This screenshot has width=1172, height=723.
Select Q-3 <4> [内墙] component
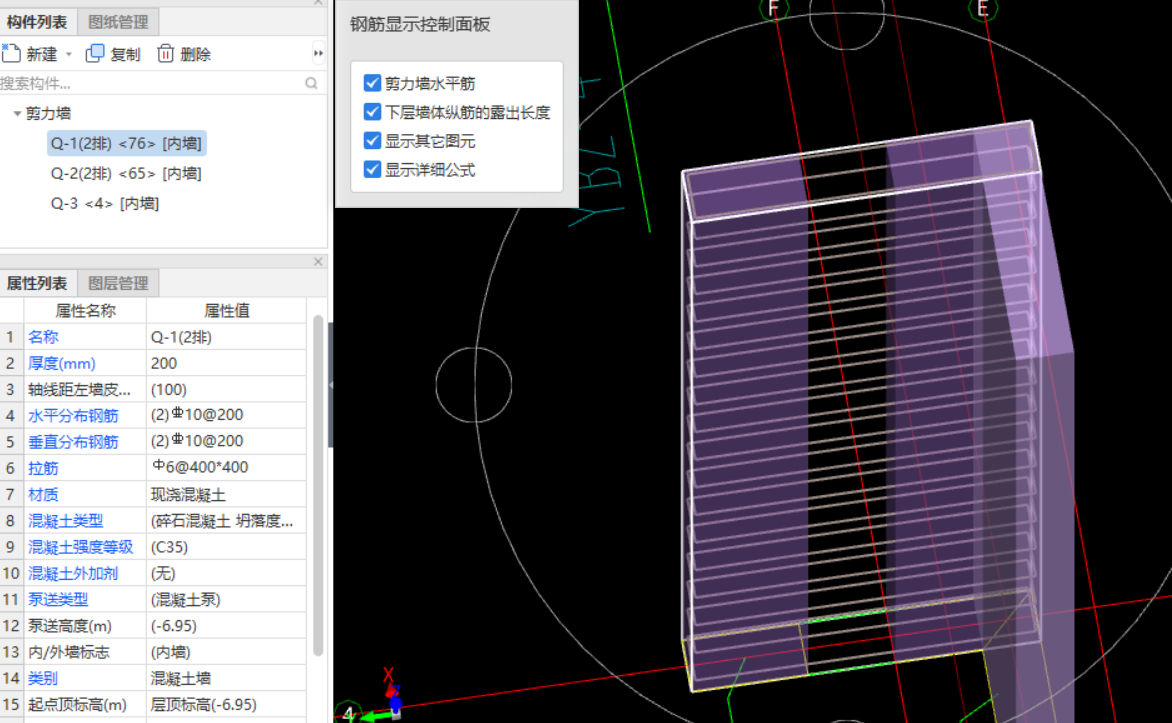coord(105,203)
